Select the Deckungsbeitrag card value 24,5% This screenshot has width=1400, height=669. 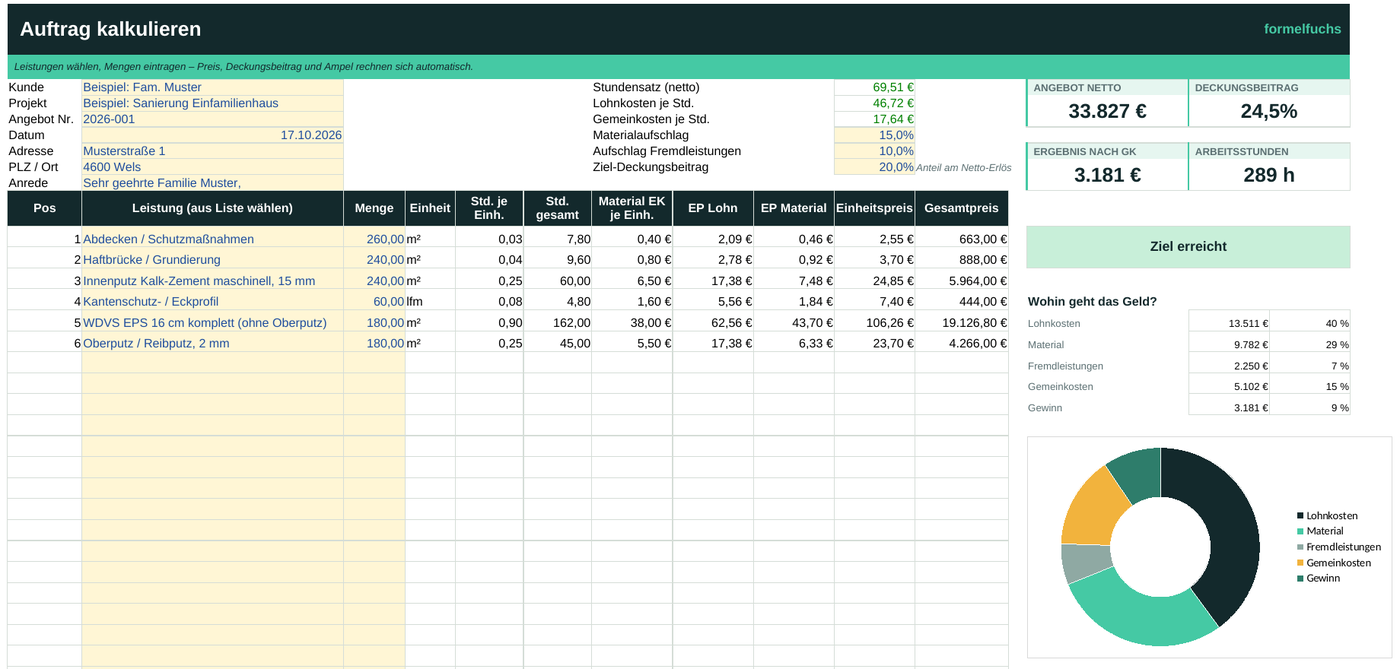click(1269, 112)
